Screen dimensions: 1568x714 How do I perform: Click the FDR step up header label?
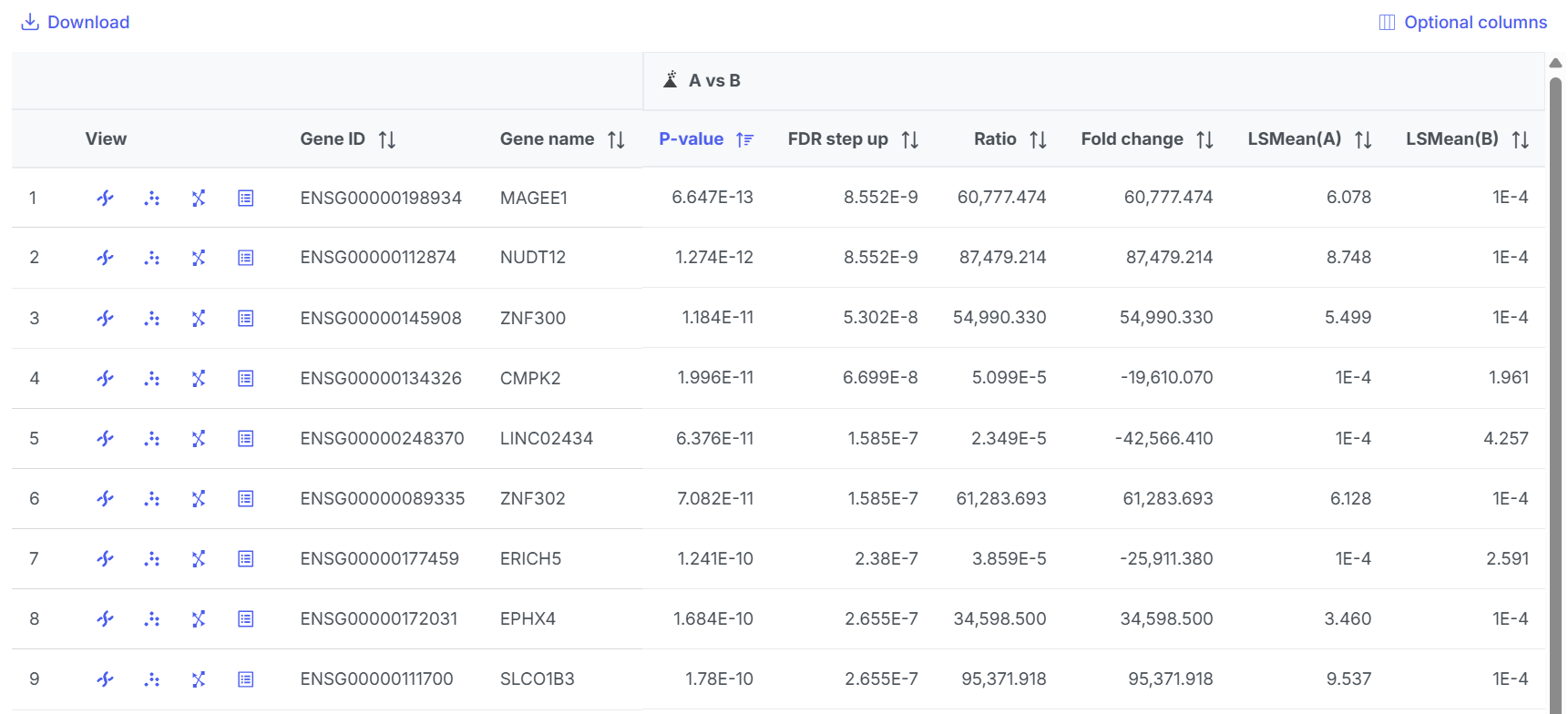click(838, 138)
